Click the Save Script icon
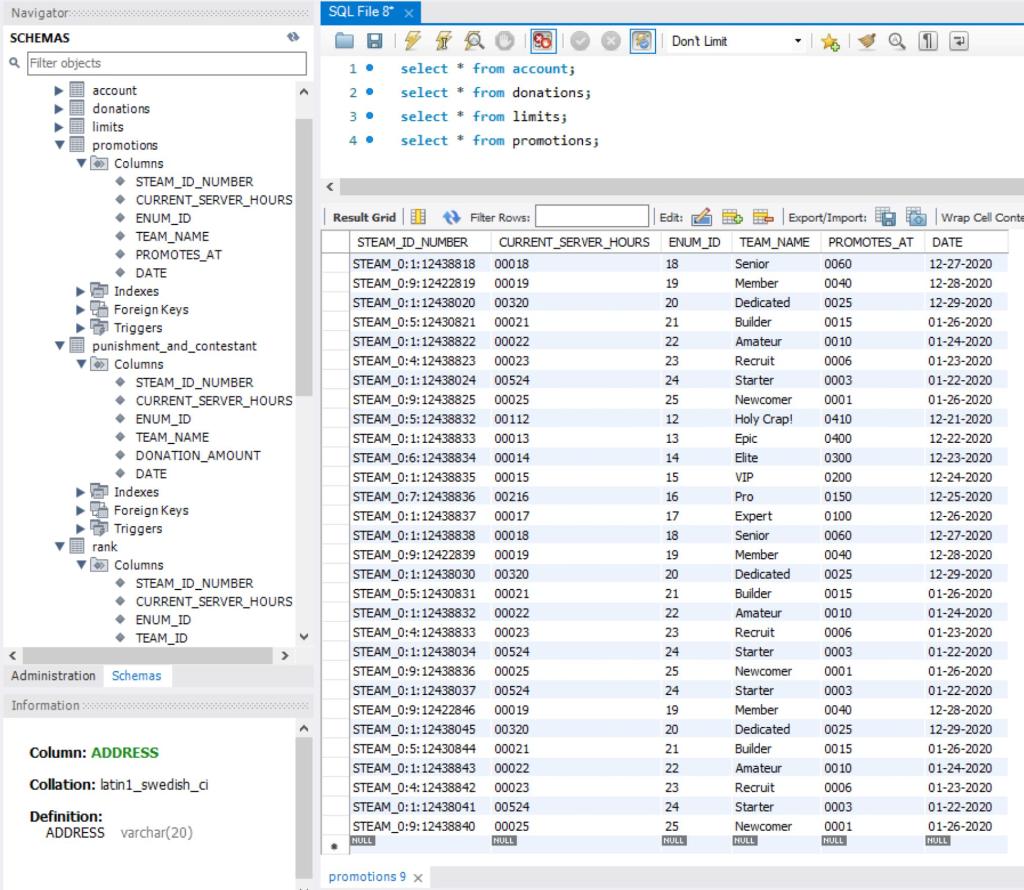The image size is (1024, 890). coord(374,41)
